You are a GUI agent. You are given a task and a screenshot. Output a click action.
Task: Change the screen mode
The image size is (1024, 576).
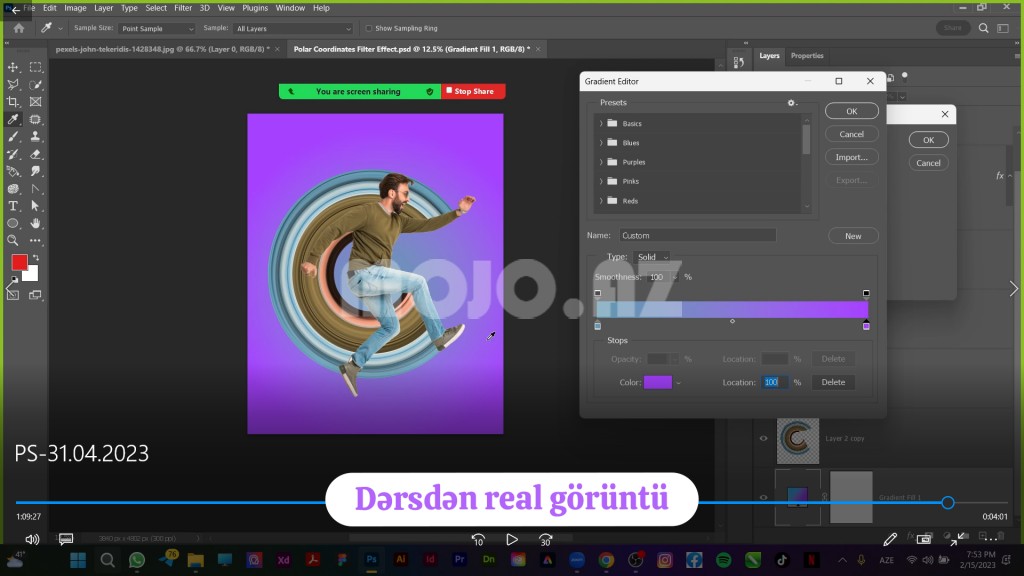pyautogui.click(x=36, y=295)
